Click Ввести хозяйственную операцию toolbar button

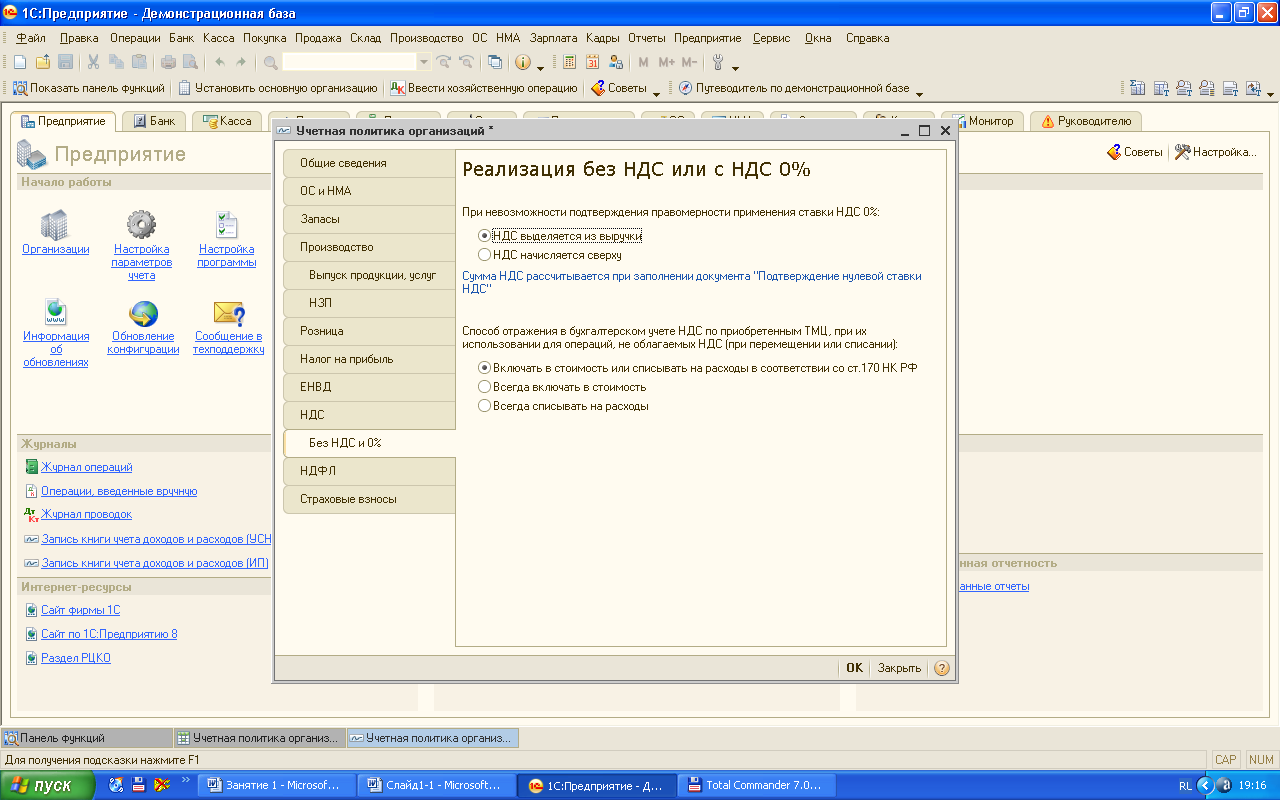tap(484, 88)
